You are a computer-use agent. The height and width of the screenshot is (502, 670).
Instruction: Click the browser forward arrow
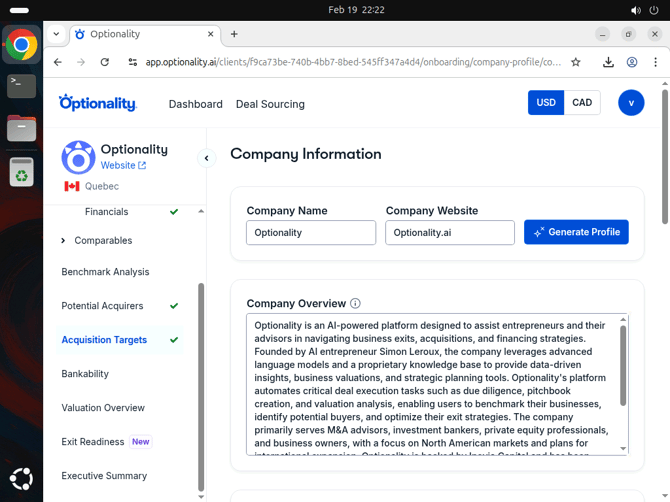[x=81, y=62]
